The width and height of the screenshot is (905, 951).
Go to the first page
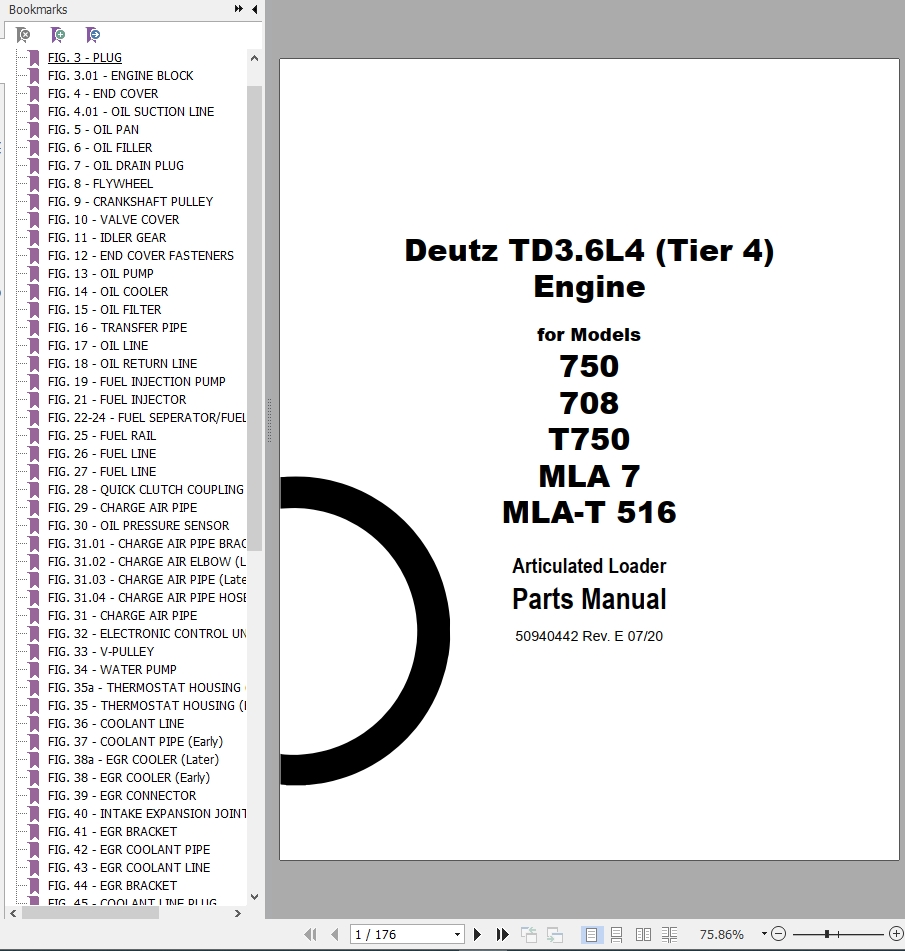pyautogui.click(x=310, y=934)
